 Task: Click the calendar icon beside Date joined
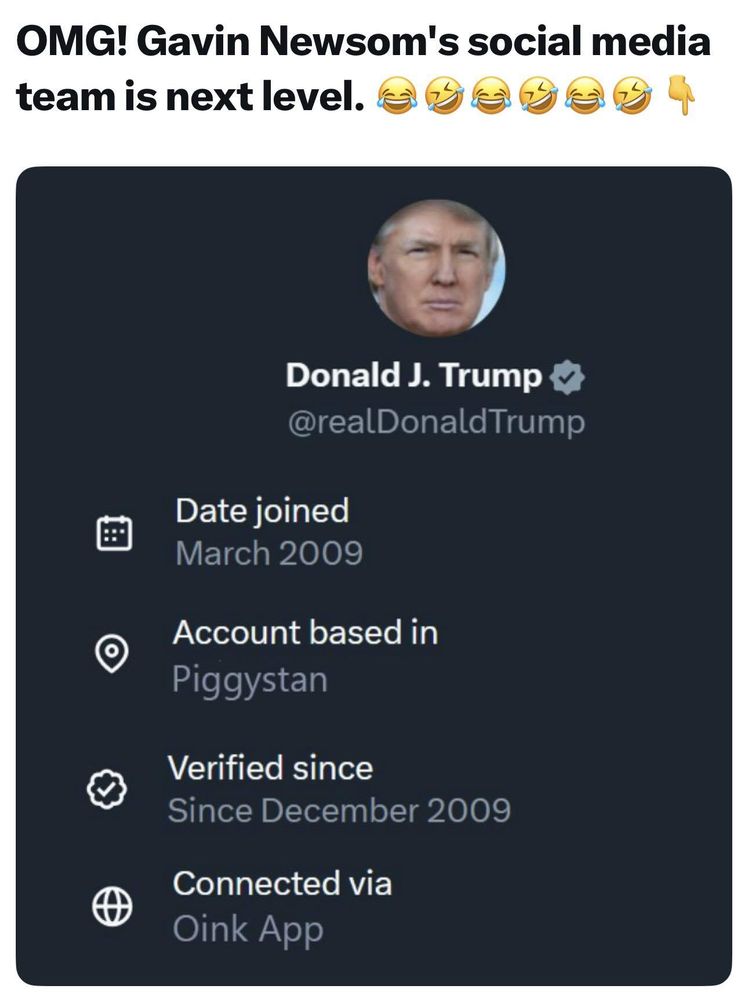112,532
